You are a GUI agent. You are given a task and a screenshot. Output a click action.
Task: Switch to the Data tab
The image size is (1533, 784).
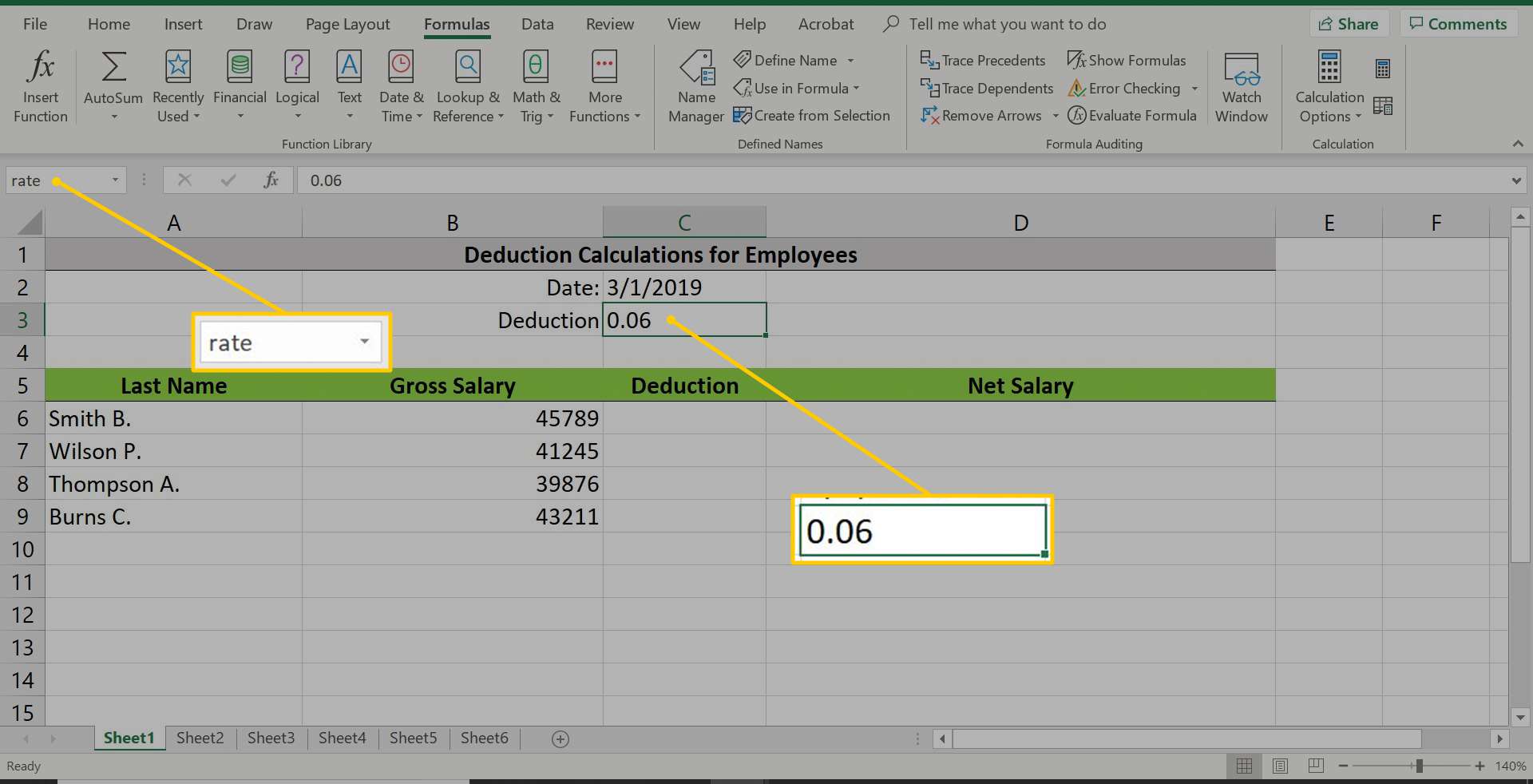pyautogui.click(x=537, y=24)
